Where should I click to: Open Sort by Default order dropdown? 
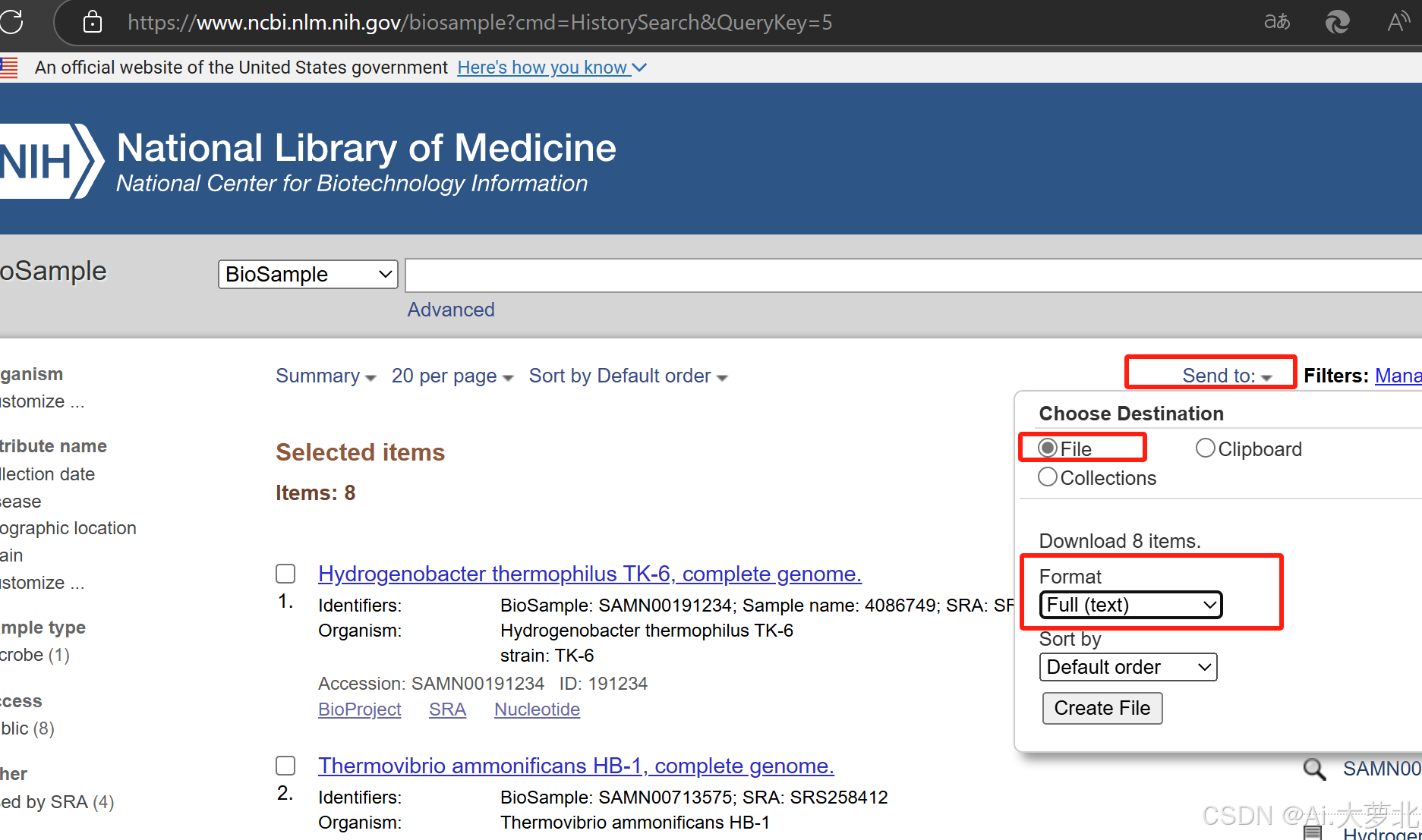(628, 376)
